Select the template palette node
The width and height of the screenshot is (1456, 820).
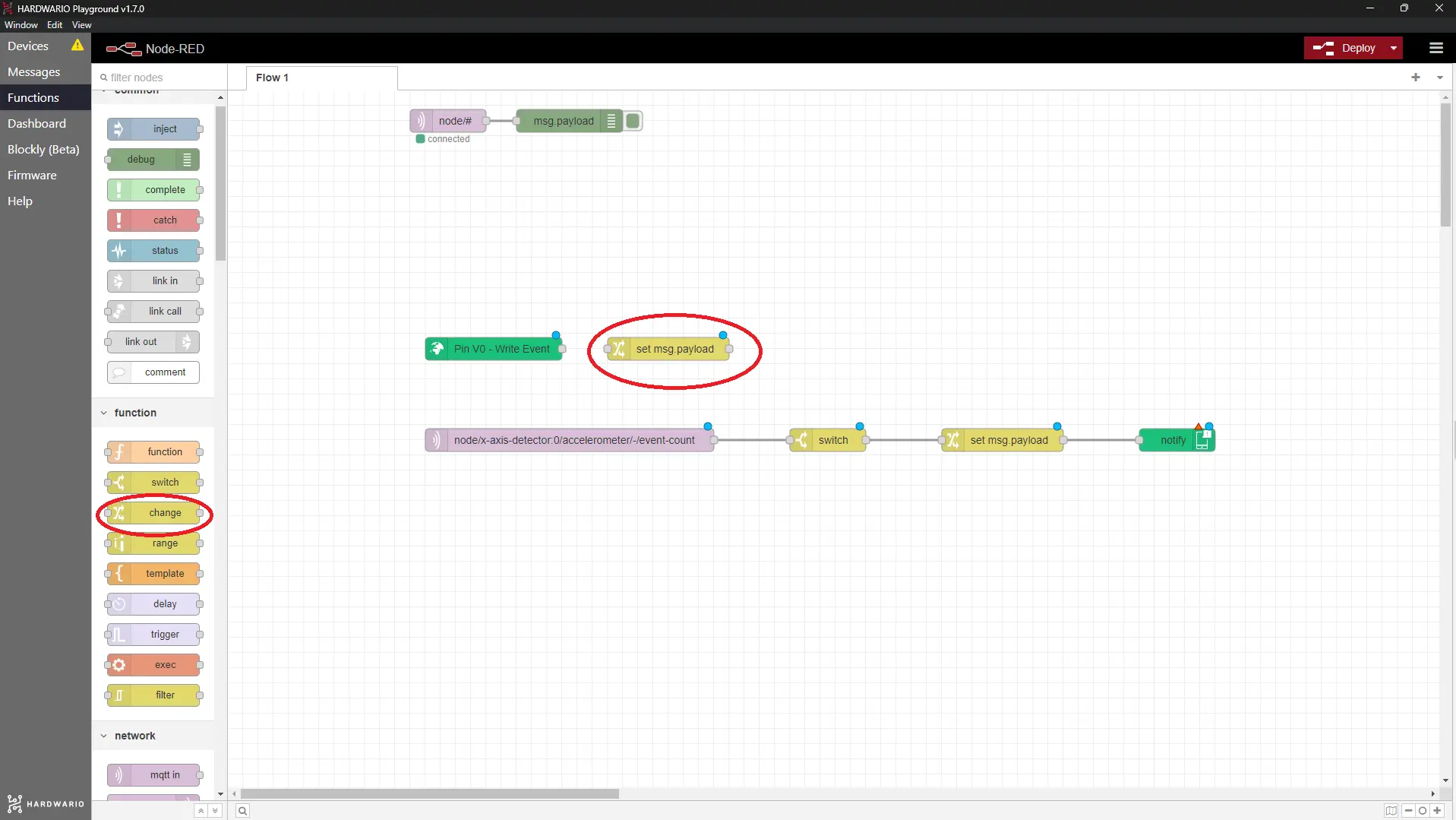click(153, 574)
